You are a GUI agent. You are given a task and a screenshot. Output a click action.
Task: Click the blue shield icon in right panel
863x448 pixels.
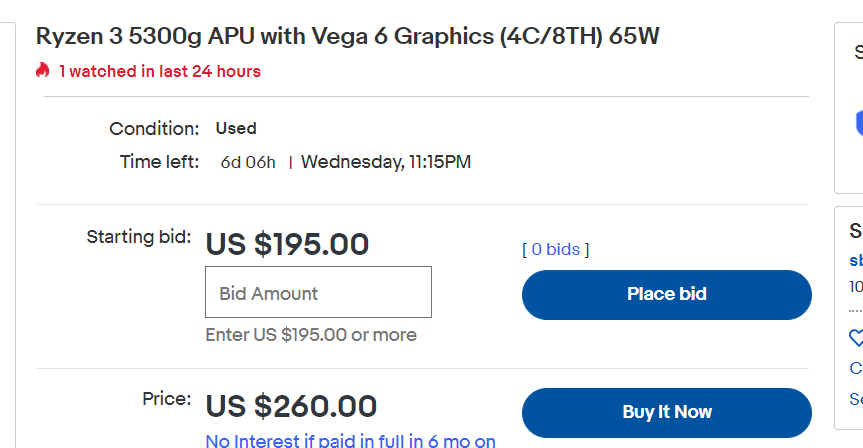[x=858, y=122]
